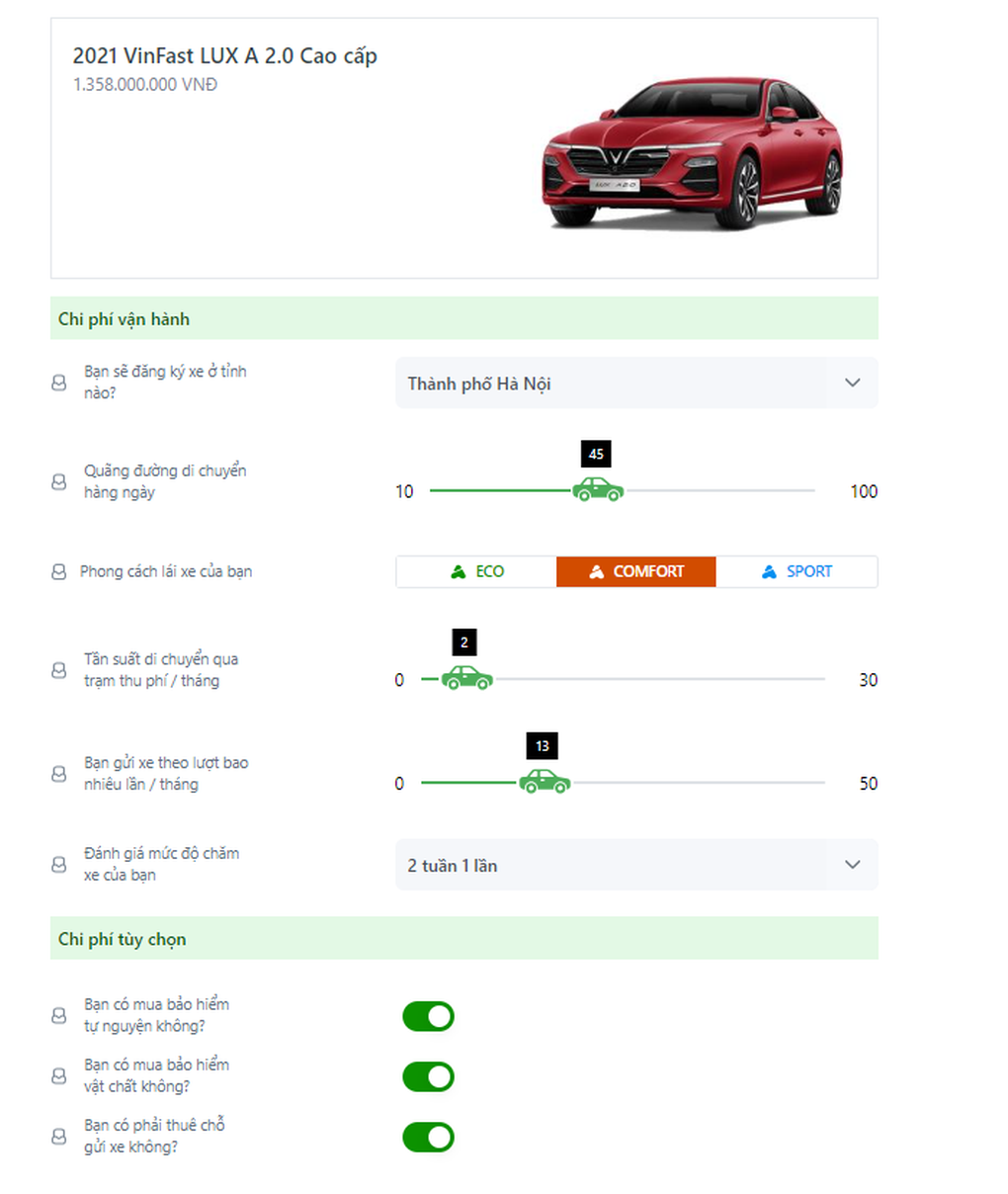Click the help icon beside parking rental question

[x=59, y=1137]
